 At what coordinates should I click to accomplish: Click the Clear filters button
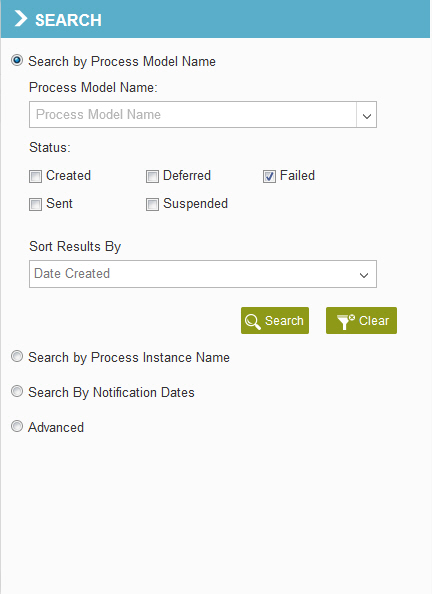point(361,320)
